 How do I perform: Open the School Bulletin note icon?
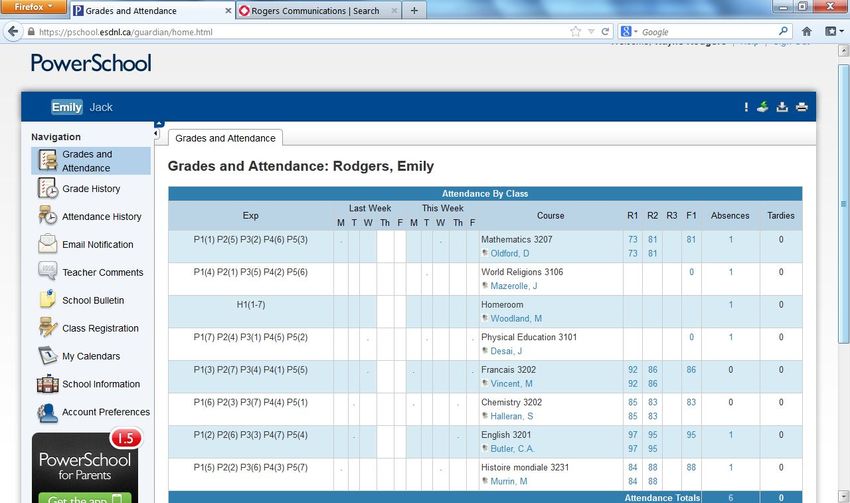(x=48, y=300)
